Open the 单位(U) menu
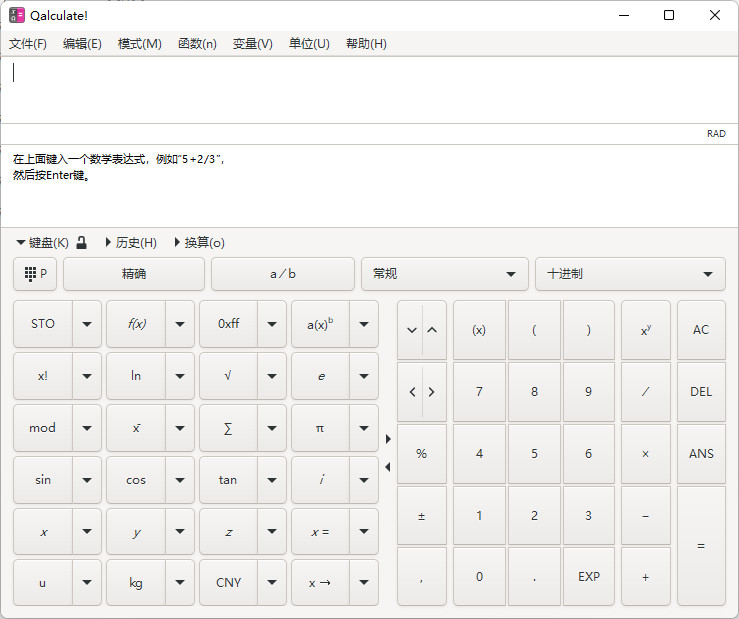The width and height of the screenshot is (739, 619). [x=309, y=44]
